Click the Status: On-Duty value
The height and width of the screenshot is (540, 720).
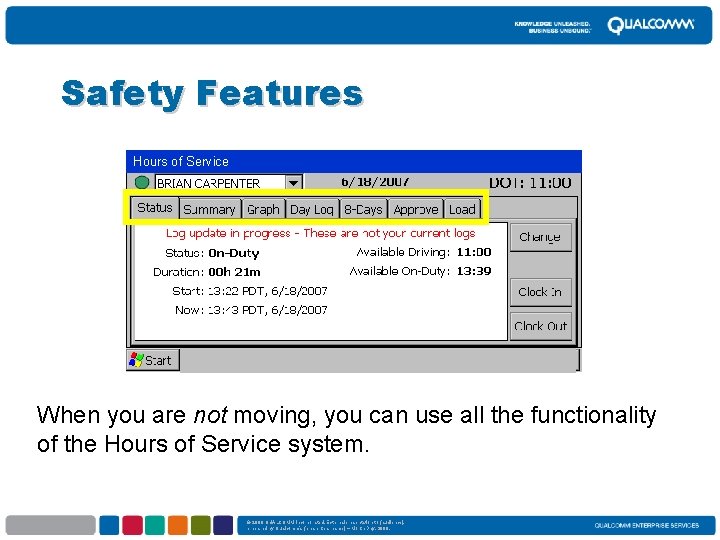pos(234,253)
